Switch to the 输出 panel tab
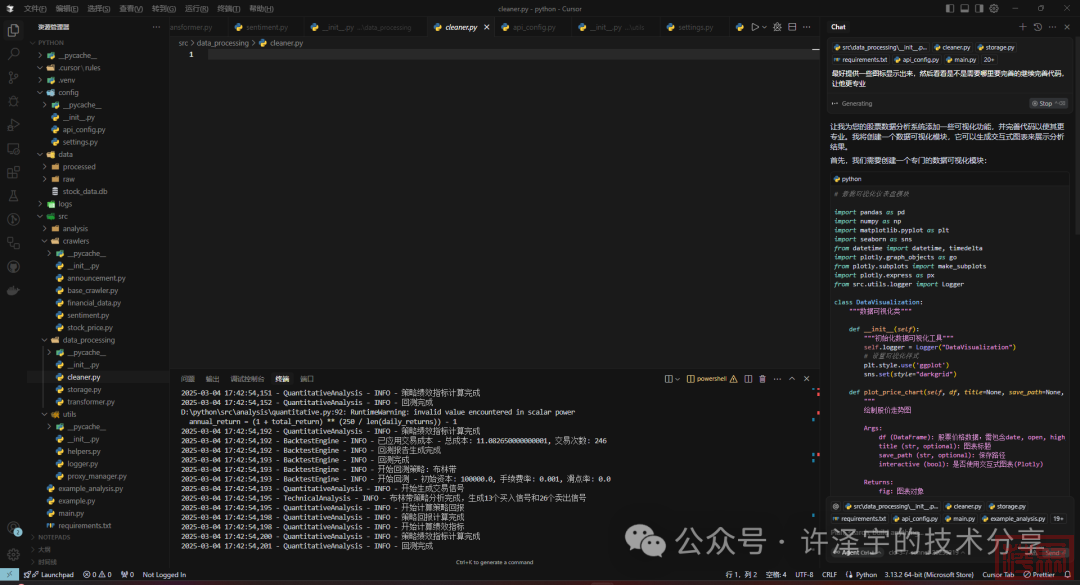The image size is (1080, 585). coord(212,379)
